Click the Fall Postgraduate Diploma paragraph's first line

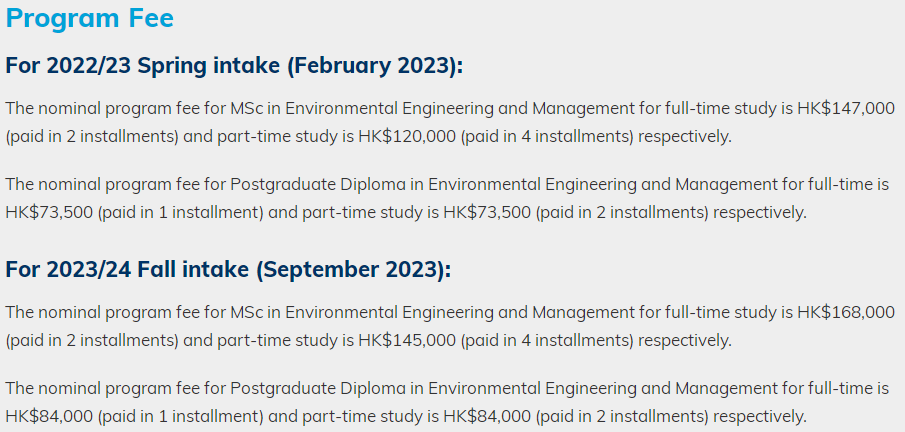(x=447, y=389)
